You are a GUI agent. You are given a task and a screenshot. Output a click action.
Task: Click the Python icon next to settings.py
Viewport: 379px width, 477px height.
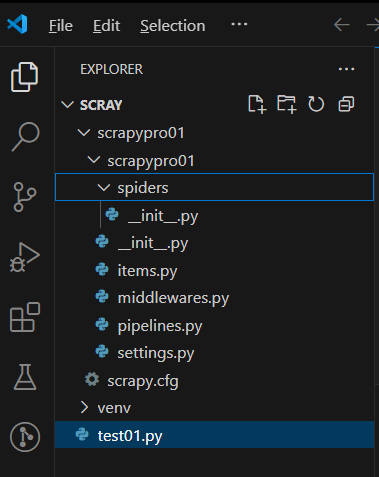point(102,352)
